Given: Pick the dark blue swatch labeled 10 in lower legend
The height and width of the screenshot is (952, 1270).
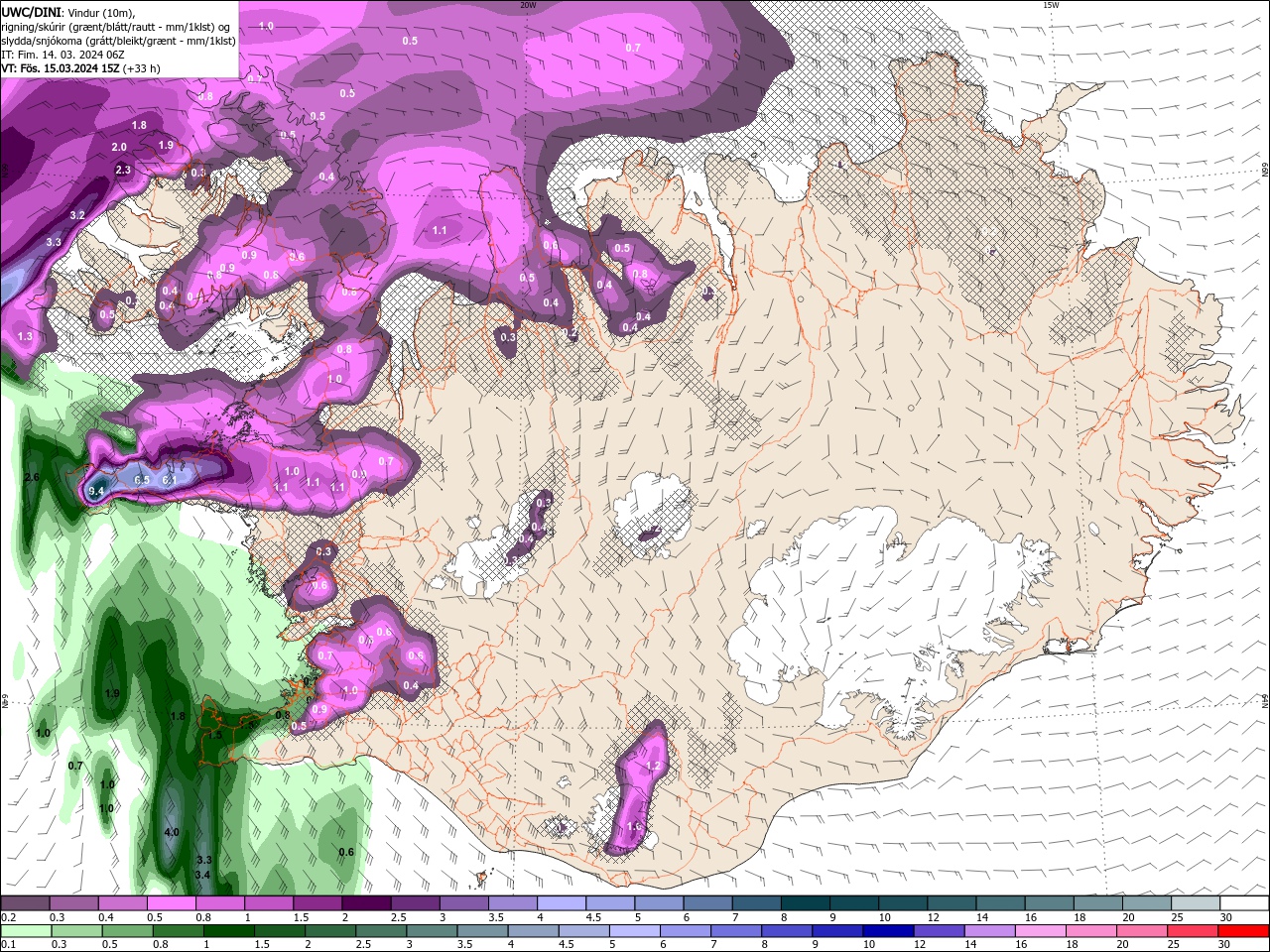Looking at the screenshot, I should tap(886, 932).
